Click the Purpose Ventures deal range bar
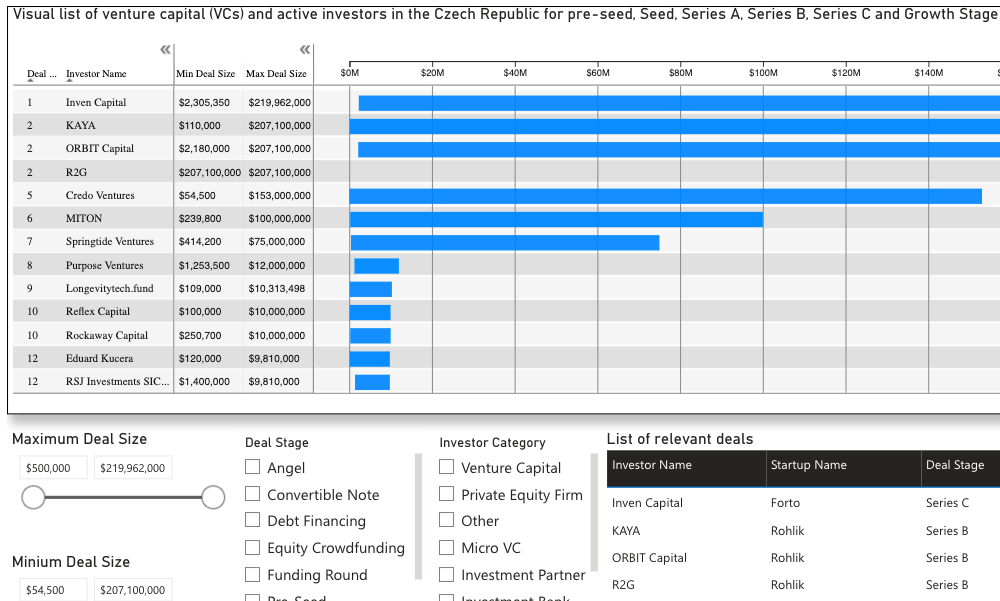Image resolution: width=1000 pixels, height=601 pixels. click(376, 266)
